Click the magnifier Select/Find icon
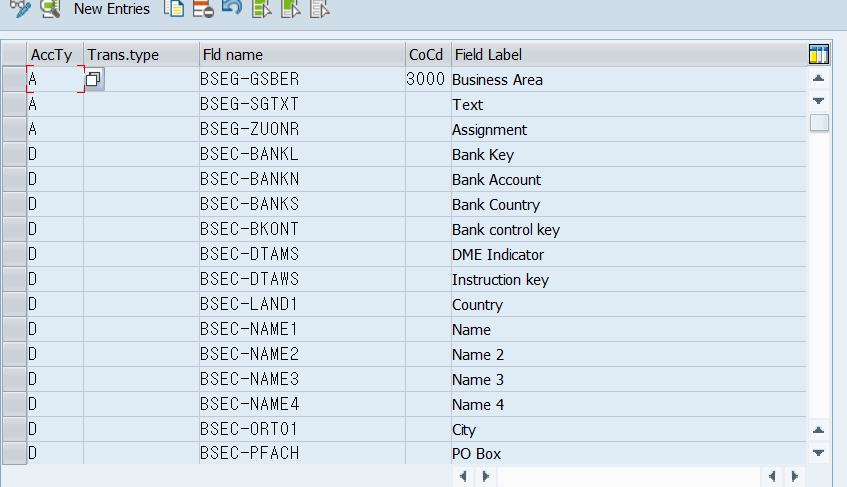The image size is (847, 487). click(50, 8)
